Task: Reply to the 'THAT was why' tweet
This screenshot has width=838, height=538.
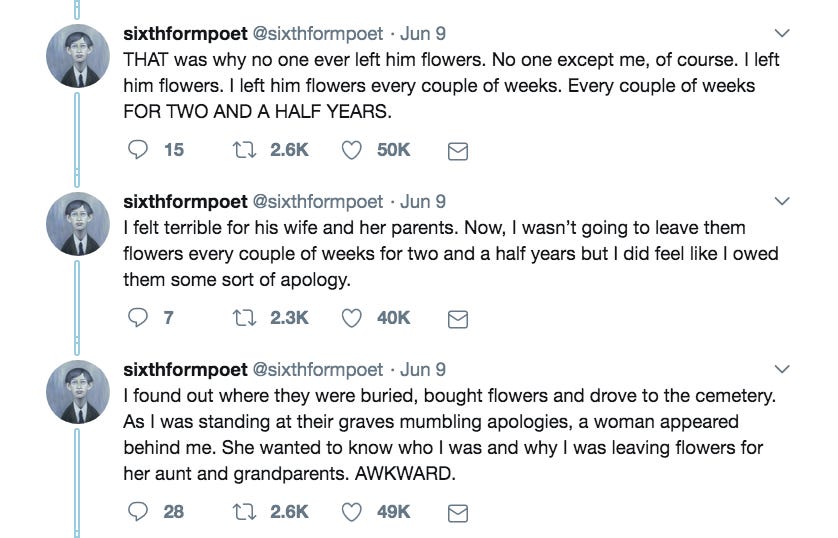Action: click(138, 150)
